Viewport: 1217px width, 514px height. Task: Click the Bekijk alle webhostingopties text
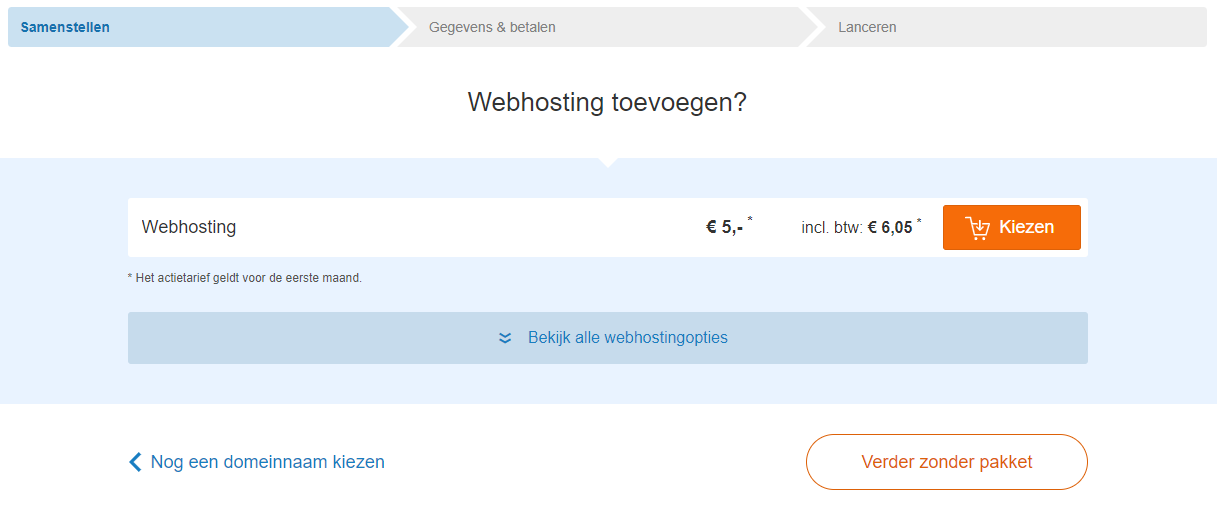[628, 338]
